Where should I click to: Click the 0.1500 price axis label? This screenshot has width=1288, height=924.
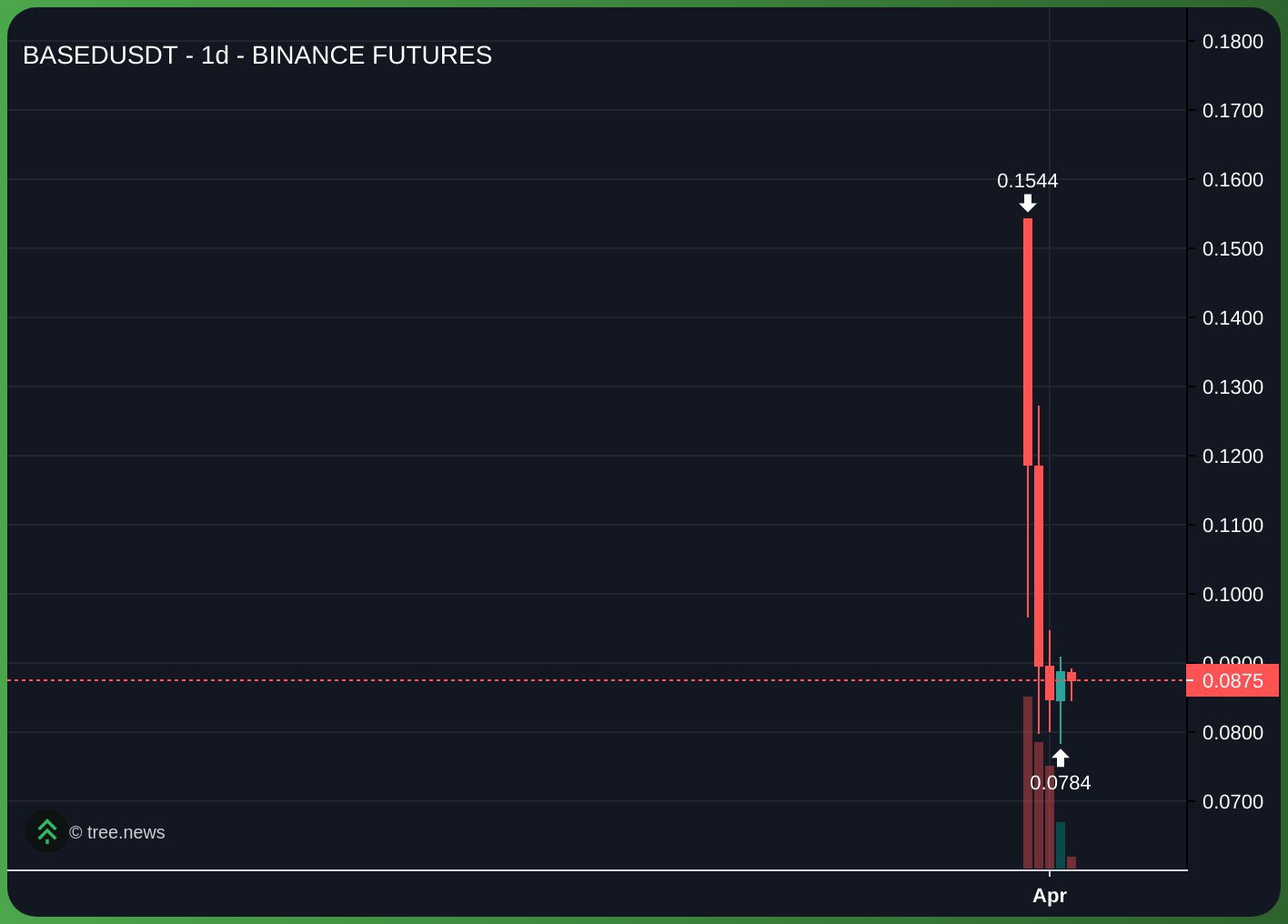click(1233, 249)
